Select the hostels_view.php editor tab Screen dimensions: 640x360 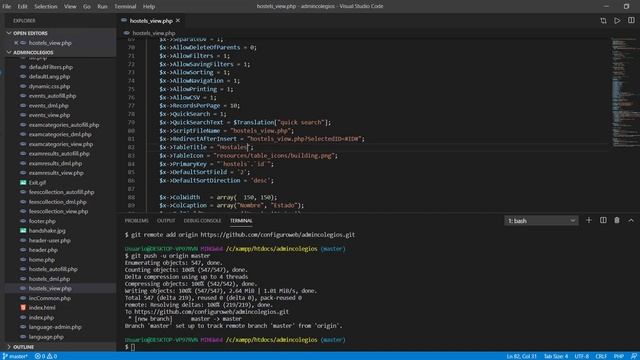click(151, 20)
